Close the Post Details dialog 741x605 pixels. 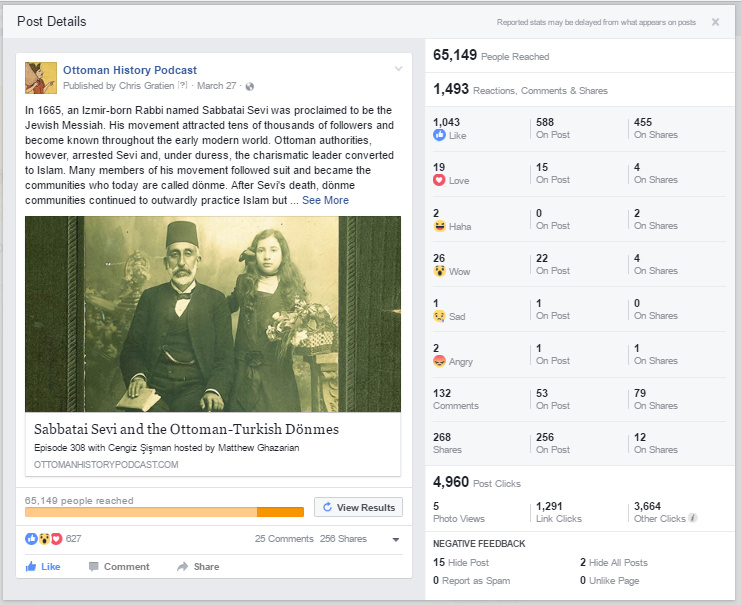coord(715,22)
